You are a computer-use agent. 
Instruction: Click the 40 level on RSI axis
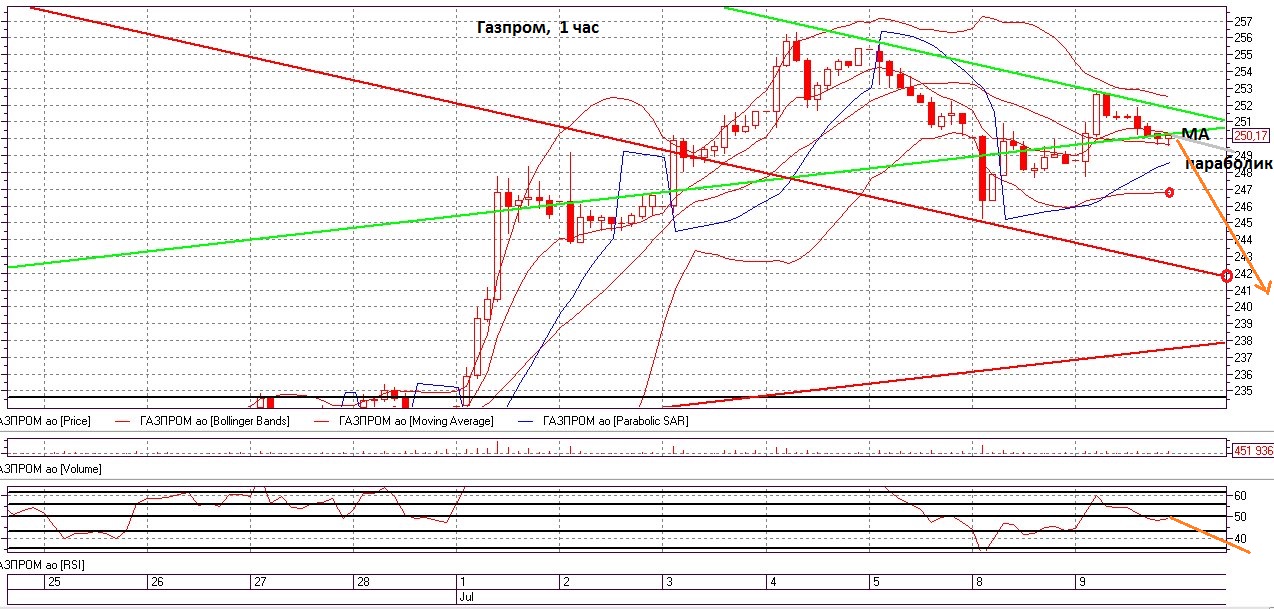tap(1240, 539)
